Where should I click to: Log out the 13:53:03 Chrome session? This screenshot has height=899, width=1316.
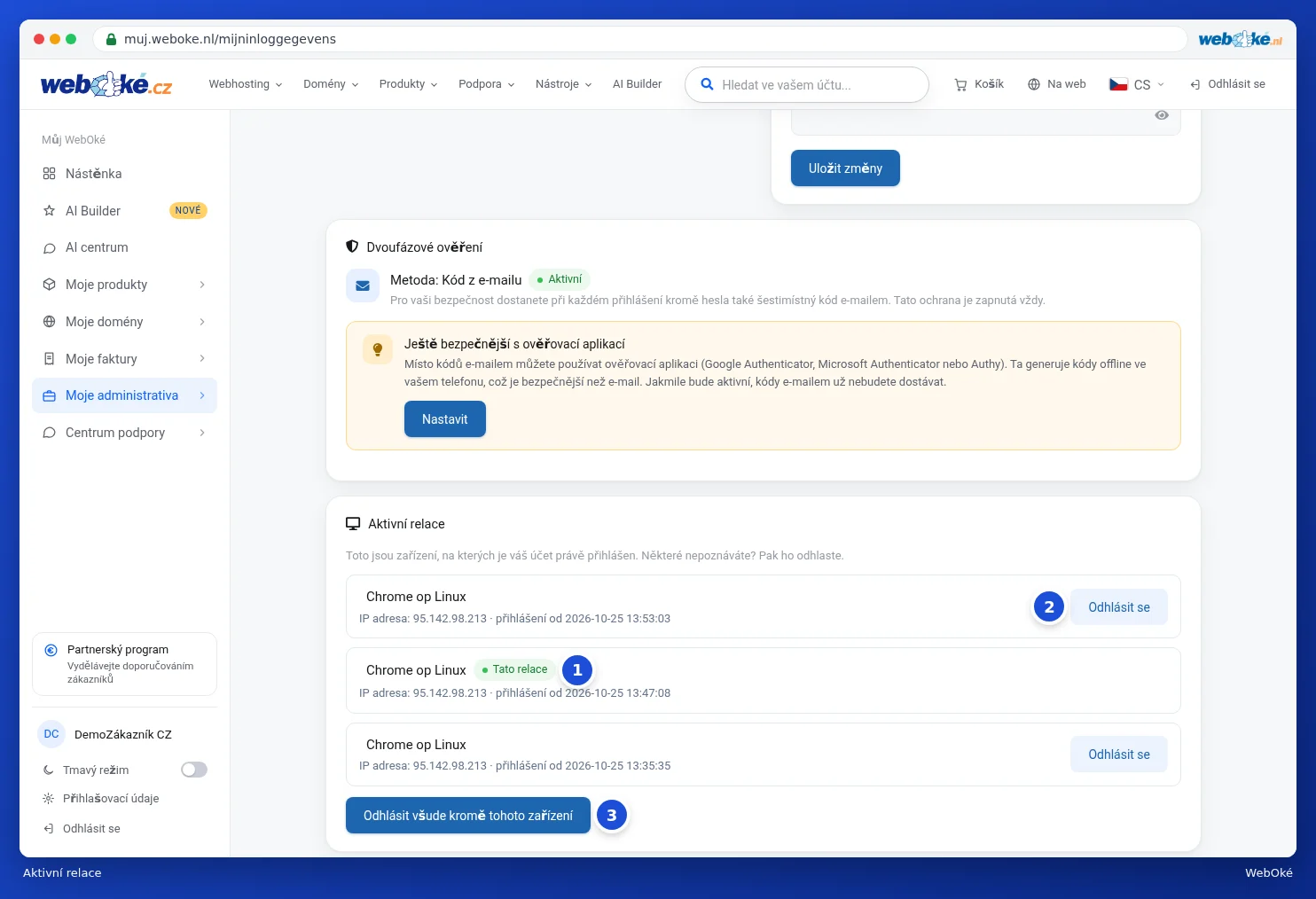pos(1119,607)
